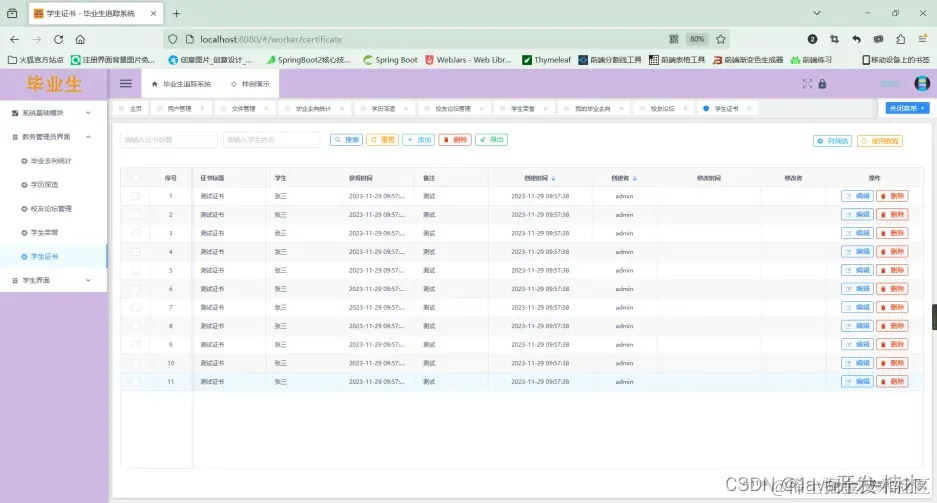
Task: Focus the 请输入学生姓名 input field
Action: tap(272, 140)
